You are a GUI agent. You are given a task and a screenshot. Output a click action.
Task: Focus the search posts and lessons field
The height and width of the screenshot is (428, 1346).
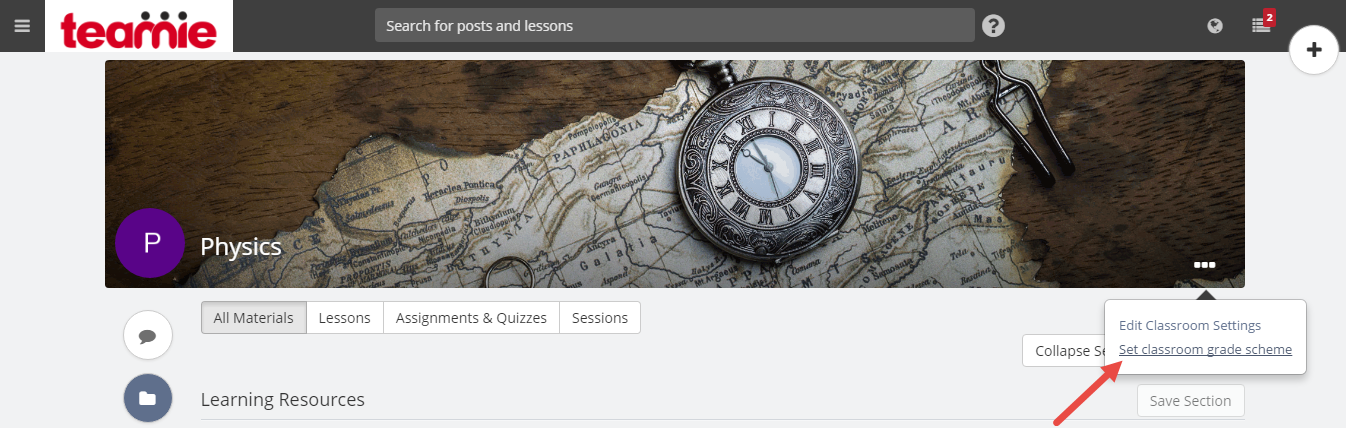tap(675, 25)
